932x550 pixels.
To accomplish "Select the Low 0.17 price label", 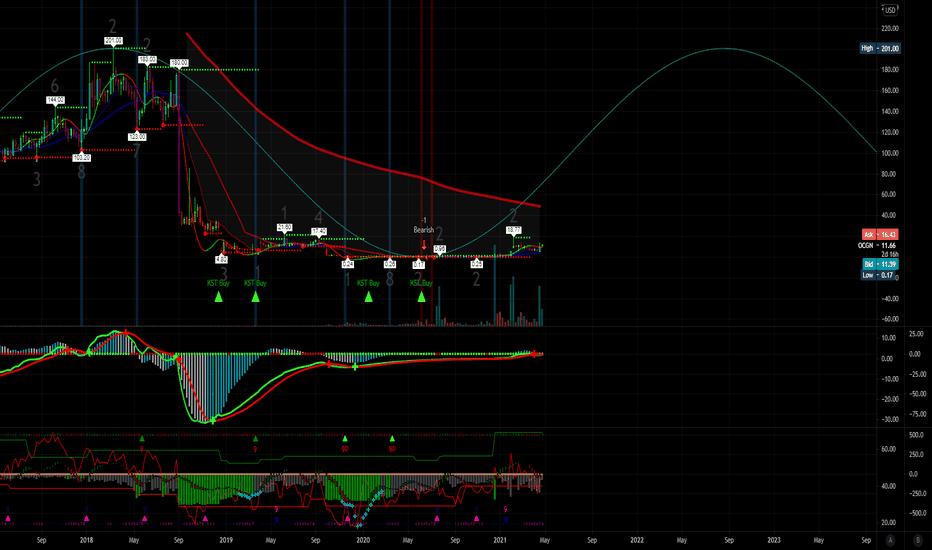I will click(879, 275).
